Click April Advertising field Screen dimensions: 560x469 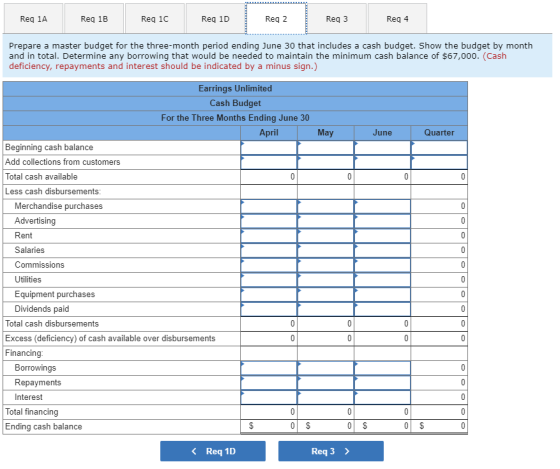pyautogui.click(x=269, y=221)
